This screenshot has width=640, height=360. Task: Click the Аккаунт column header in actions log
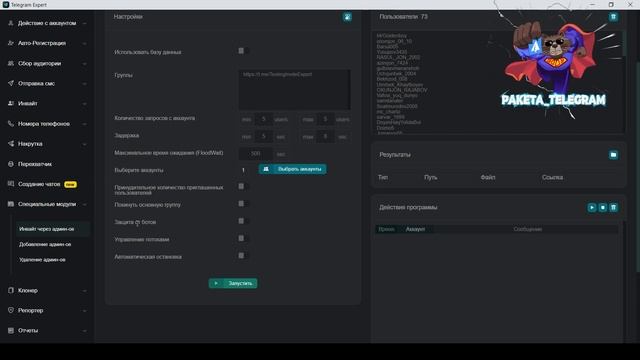(415, 229)
